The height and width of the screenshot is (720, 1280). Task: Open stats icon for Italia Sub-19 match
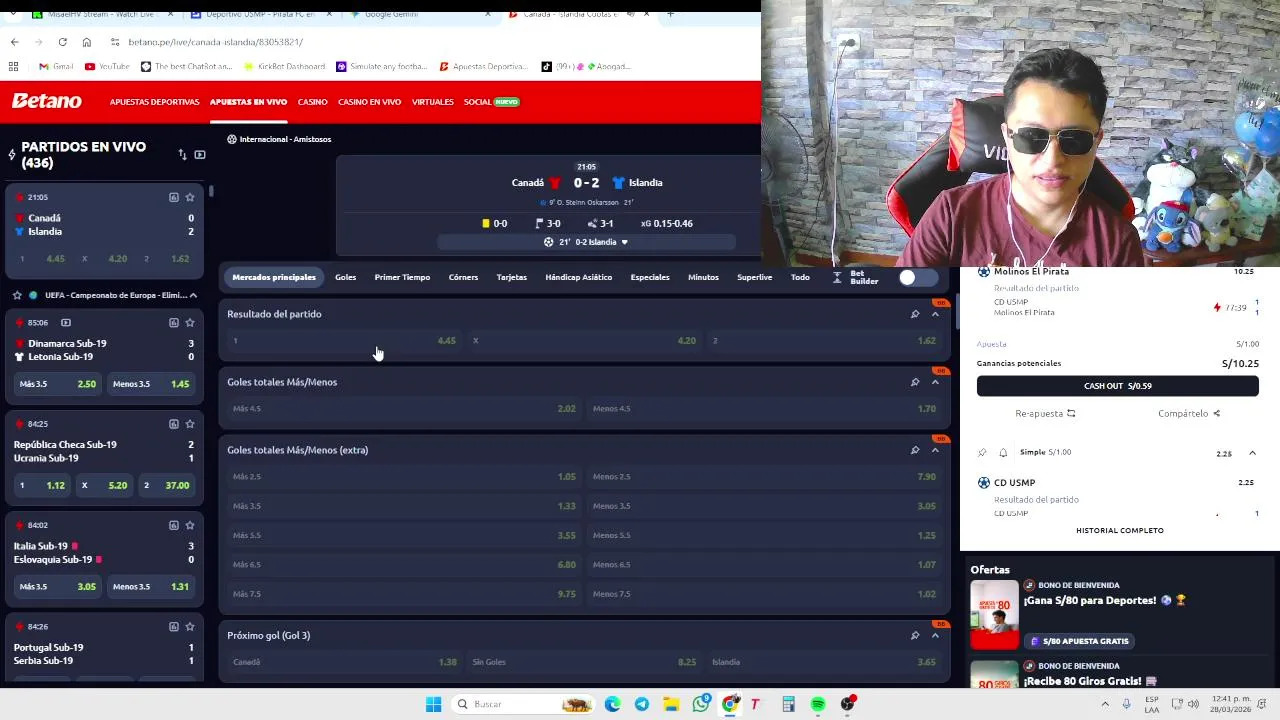tap(174, 525)
